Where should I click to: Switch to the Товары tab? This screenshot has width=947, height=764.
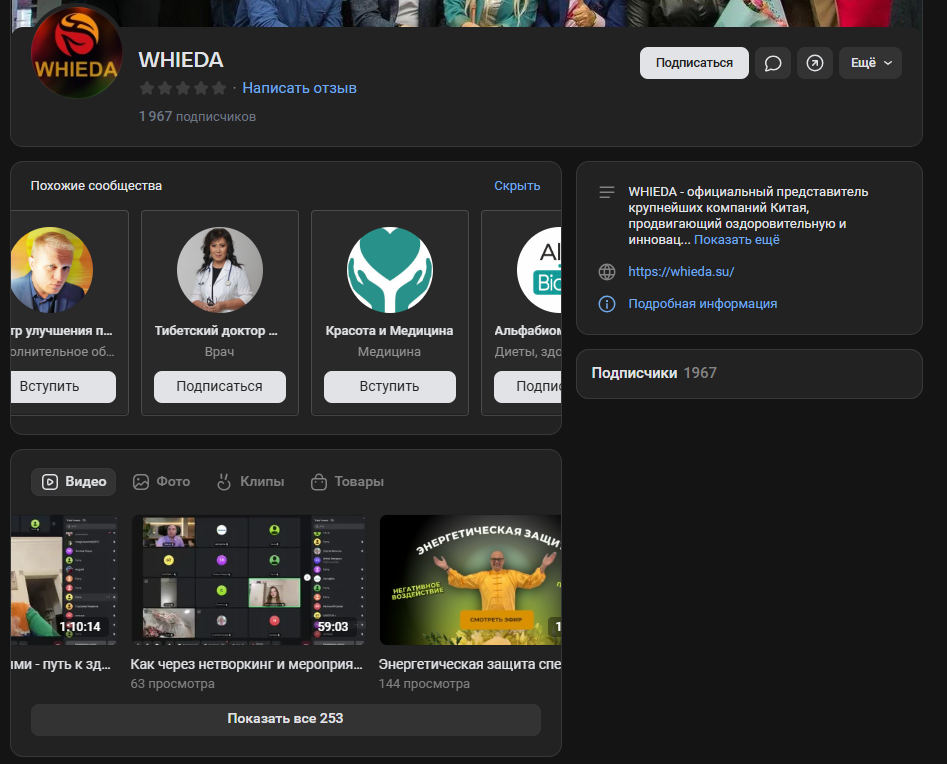[x=347, y=481]
